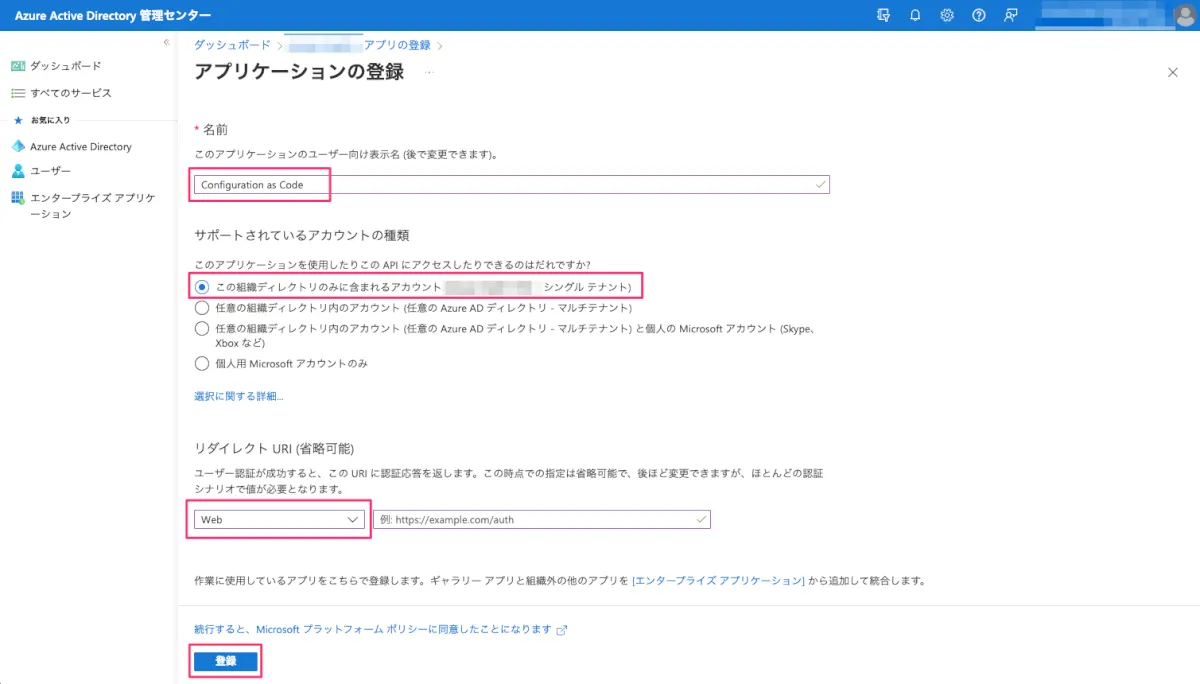Open the Cloud Shell icon in header

coord(883,15)
